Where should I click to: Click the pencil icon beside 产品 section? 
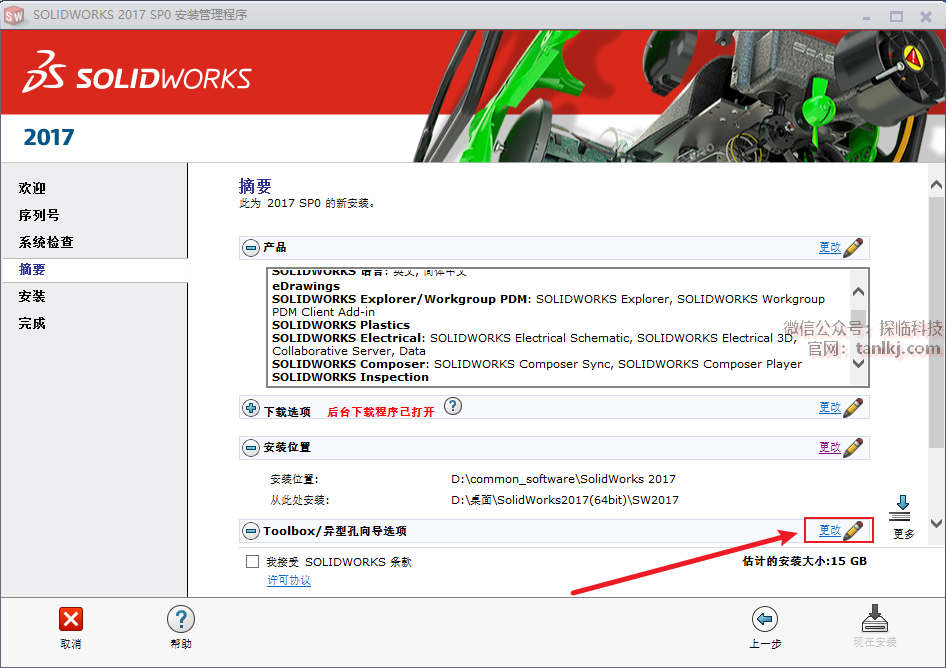[853, 247]
